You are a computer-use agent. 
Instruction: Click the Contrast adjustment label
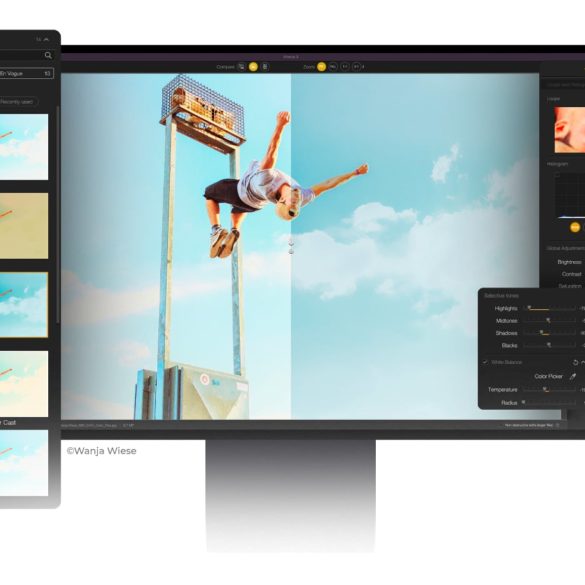click(572, 274)
